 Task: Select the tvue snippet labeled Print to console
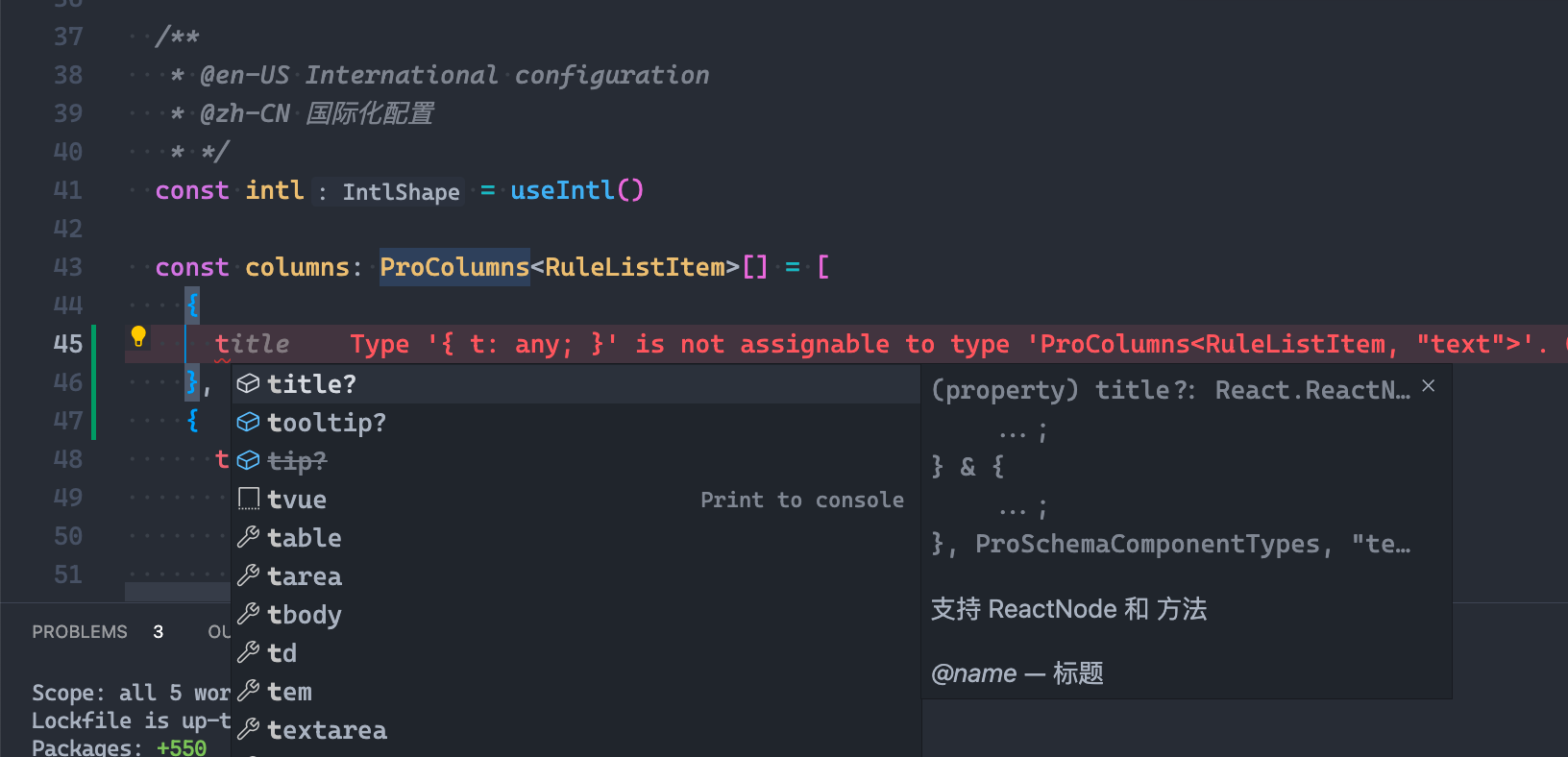pyautogui.click(x=297, y=499)
